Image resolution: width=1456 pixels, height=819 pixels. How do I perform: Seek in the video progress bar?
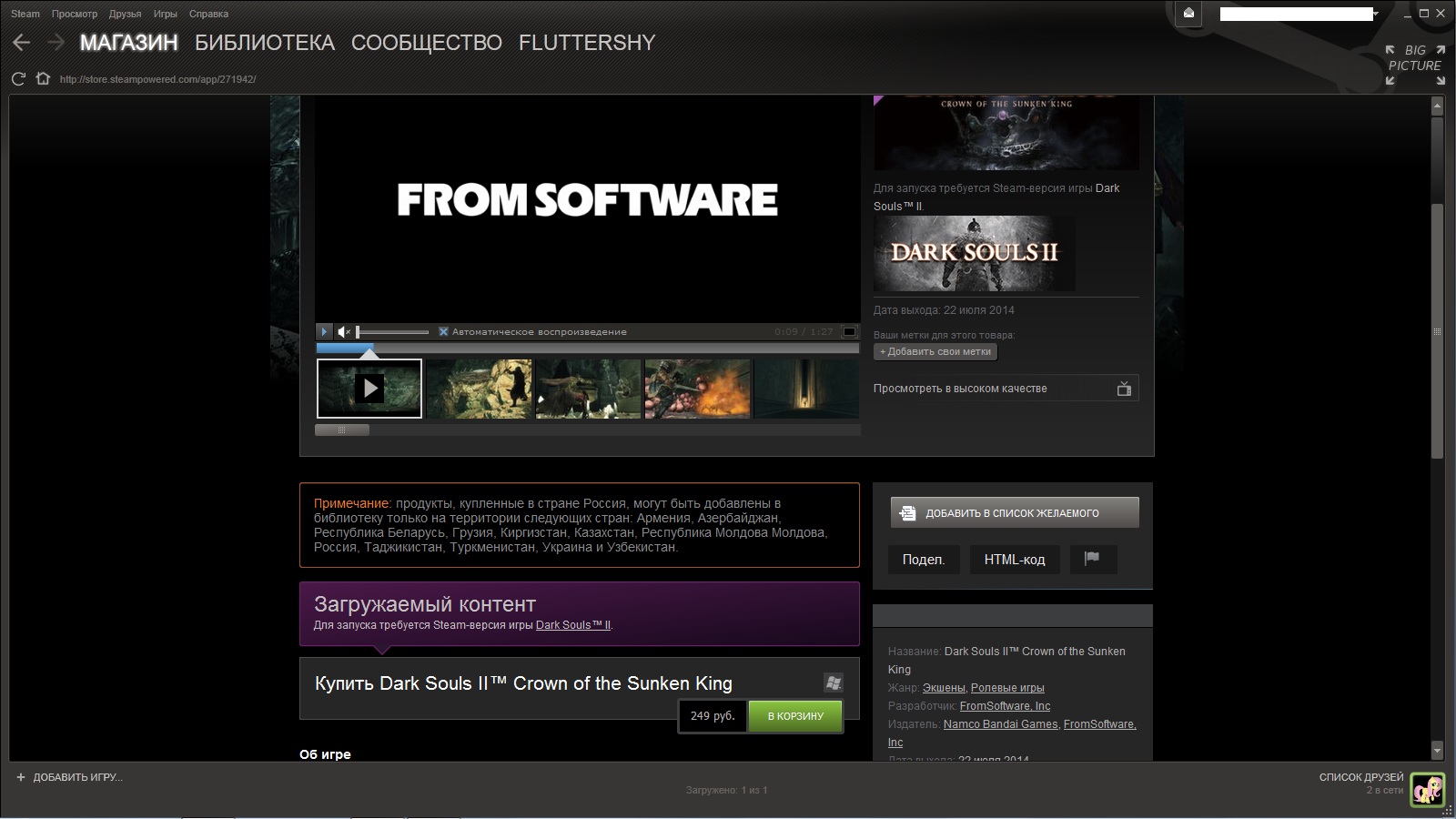587,349
